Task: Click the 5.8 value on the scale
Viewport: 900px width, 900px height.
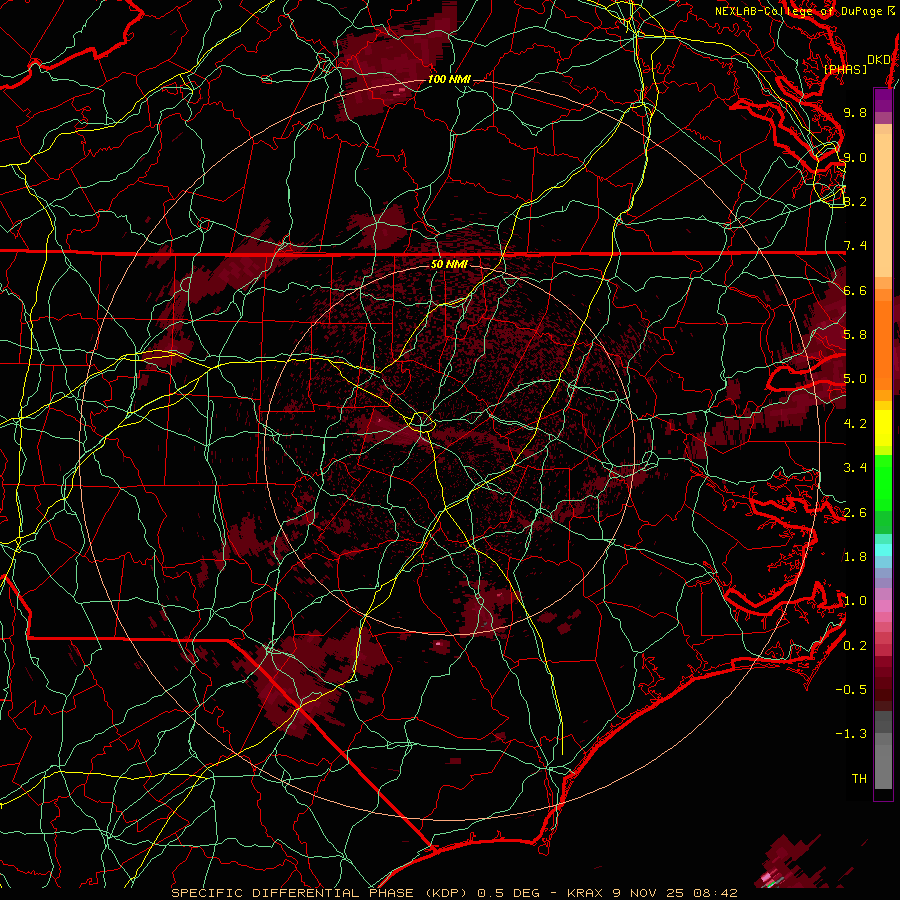Action: coord(855,335)
